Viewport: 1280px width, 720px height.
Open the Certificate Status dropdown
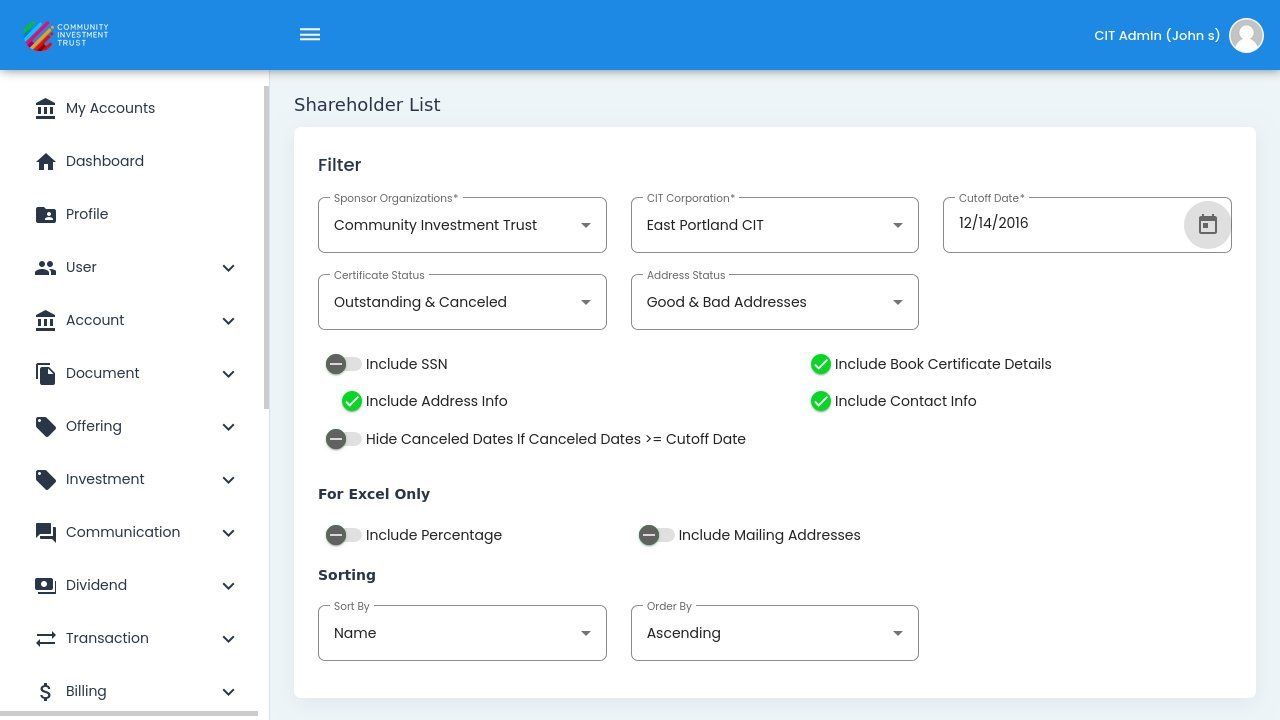click(462, 302)
